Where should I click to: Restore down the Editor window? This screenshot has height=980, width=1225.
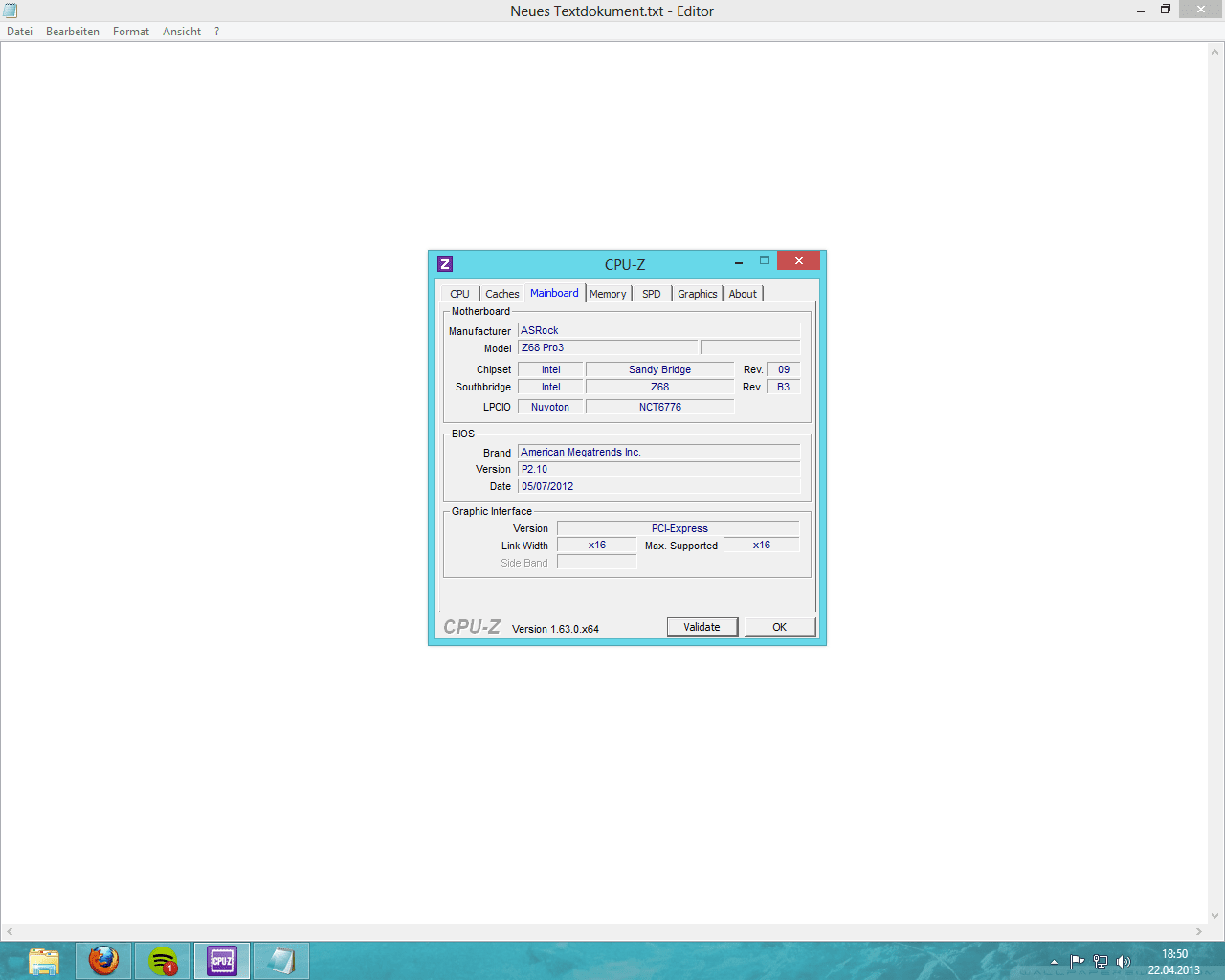pos(1166,10)
